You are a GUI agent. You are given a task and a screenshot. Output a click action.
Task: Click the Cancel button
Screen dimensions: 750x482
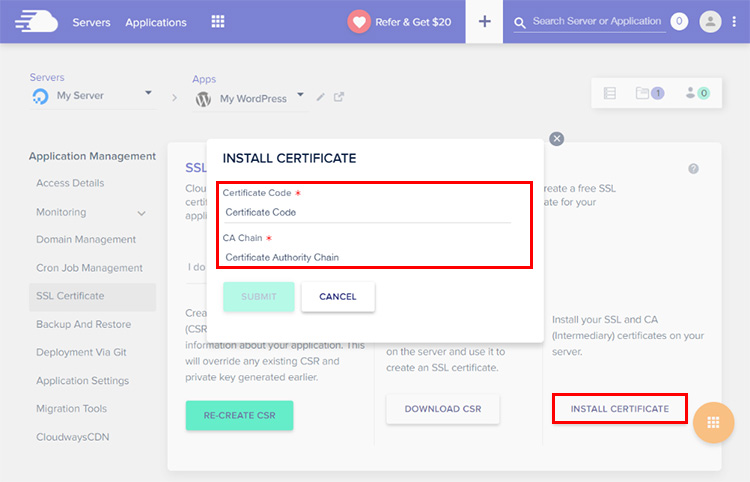[337, 297]
